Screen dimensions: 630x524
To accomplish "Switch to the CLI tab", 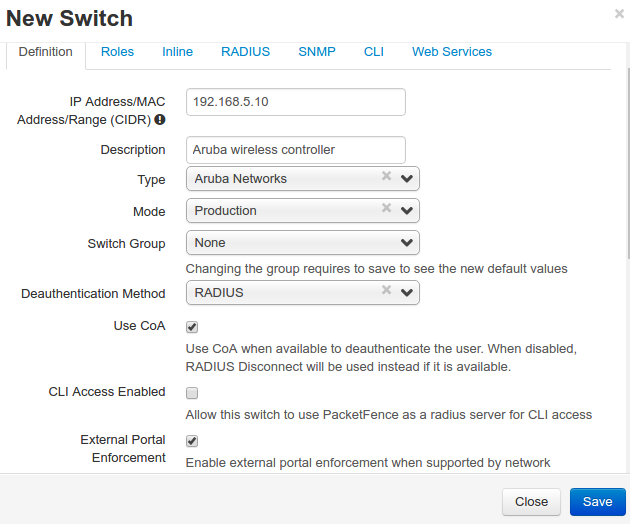I will coord(374,52).
